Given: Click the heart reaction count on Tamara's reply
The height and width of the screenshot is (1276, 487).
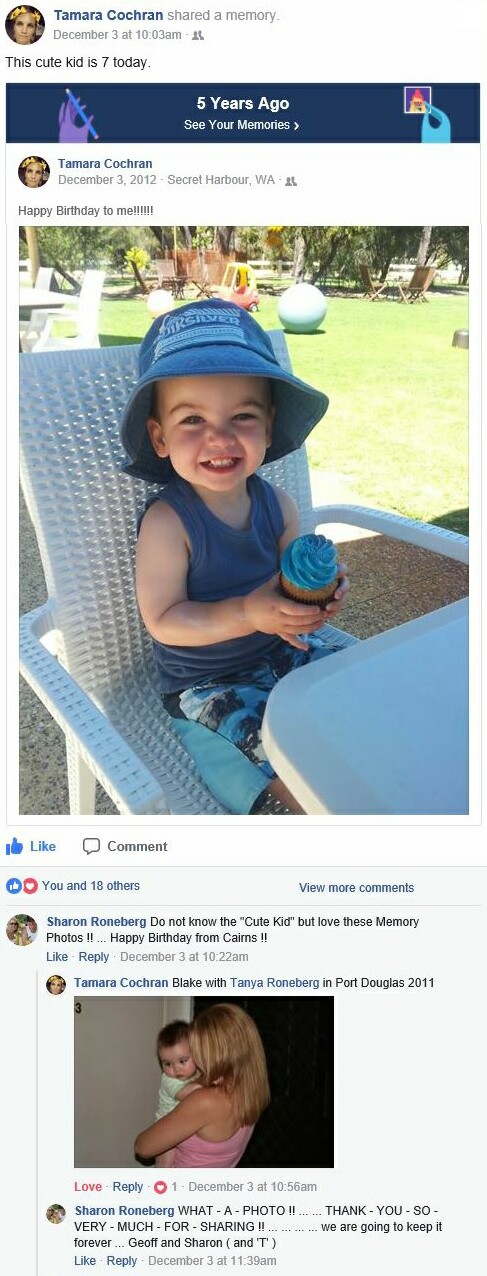Looking at the screenshot, I should [166, 1187].
